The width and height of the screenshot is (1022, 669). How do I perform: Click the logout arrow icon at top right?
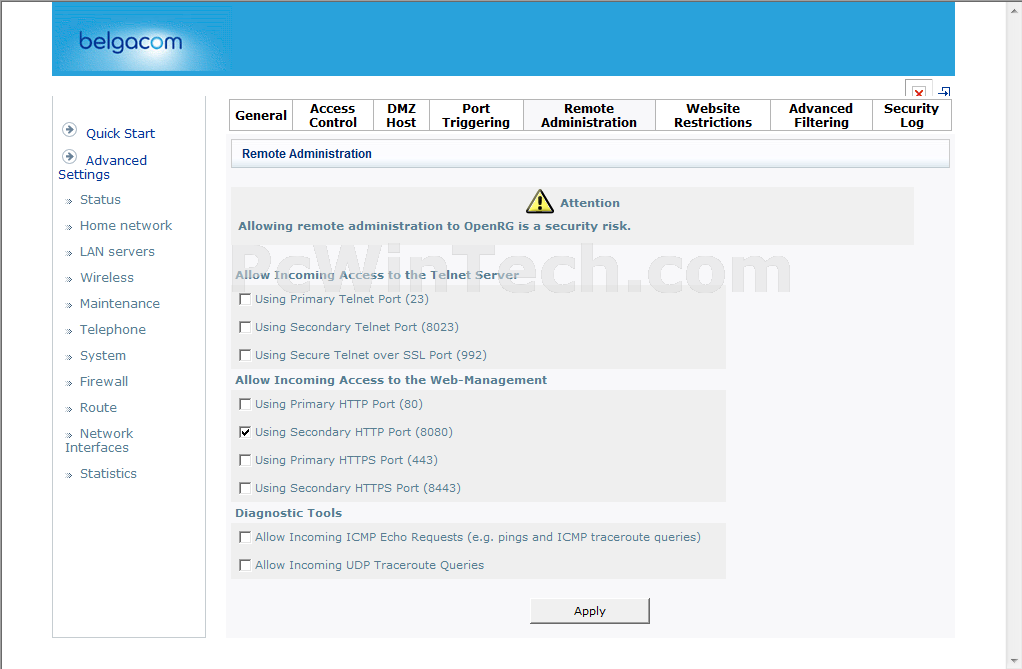click(944, 92)
